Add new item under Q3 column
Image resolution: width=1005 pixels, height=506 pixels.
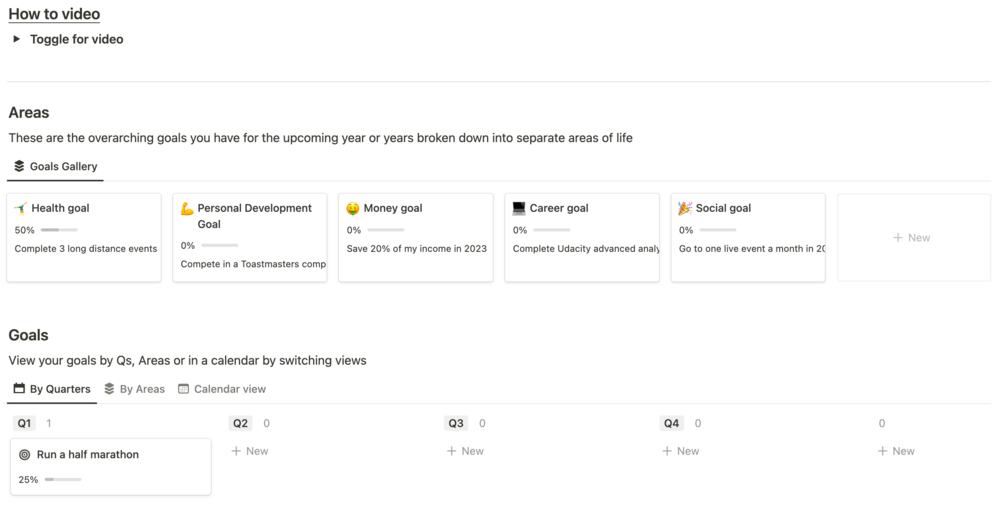(x=465, y=451)
